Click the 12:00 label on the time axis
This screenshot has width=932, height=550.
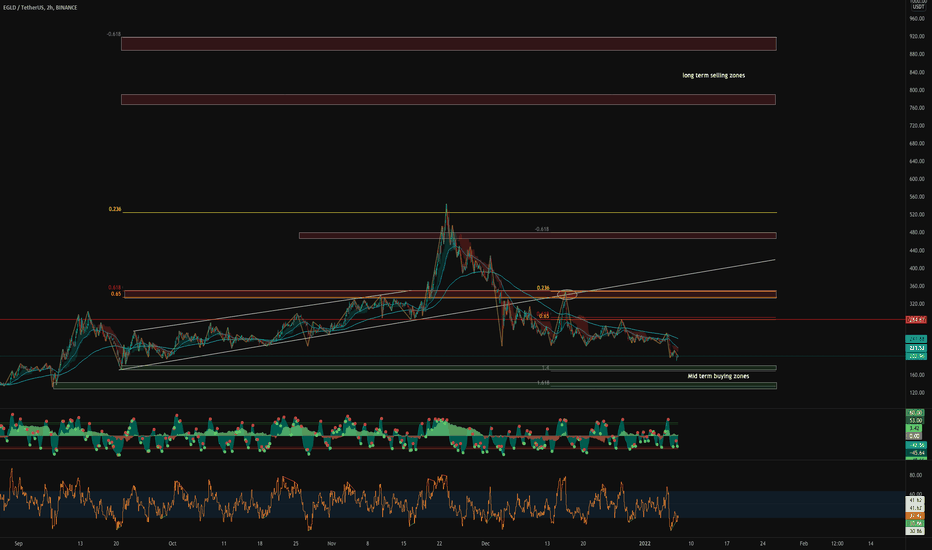(837, 543)
